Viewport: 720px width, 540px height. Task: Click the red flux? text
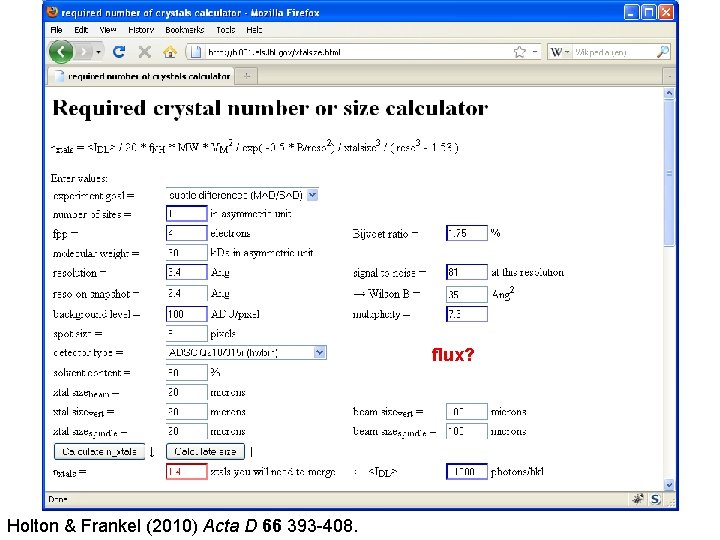tap(453, 354)
